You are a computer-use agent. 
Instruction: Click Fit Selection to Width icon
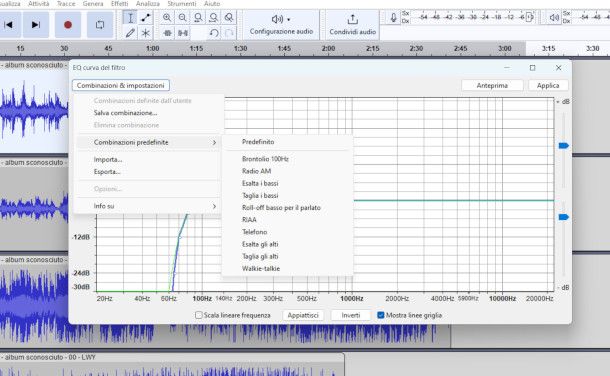(198, 18)
